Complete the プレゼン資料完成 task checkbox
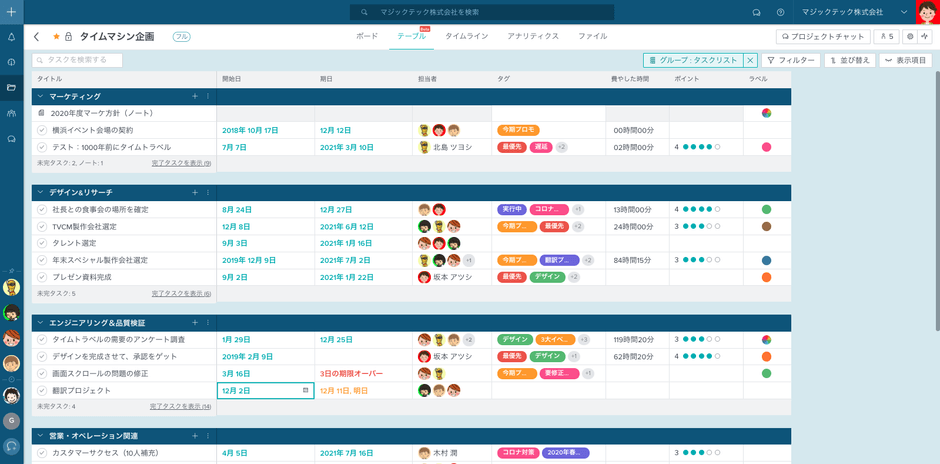This screenshot has width=940, height=464. pyautogui.click(x=42, y=277)
